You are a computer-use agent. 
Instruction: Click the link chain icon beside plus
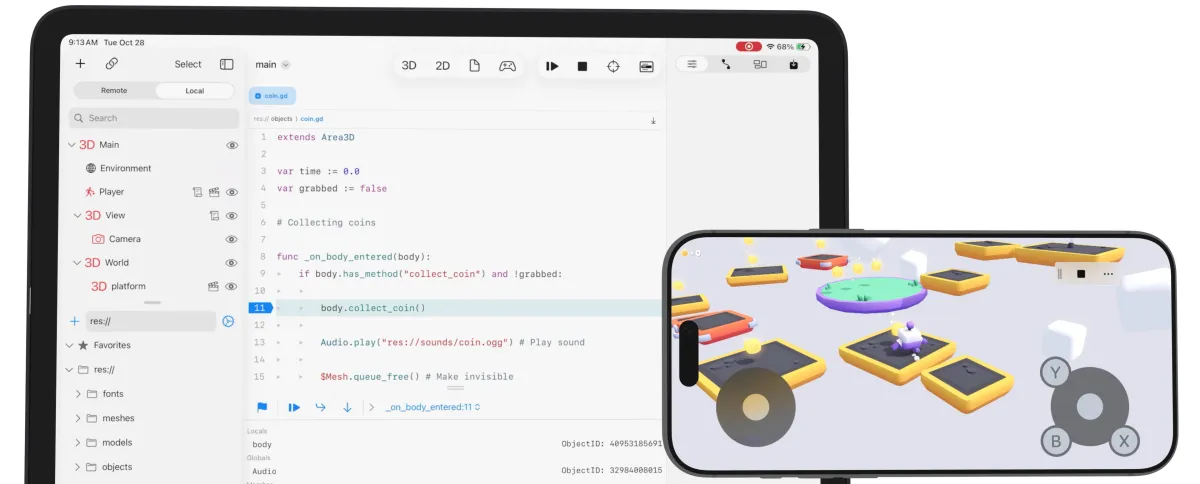point(112,64)
